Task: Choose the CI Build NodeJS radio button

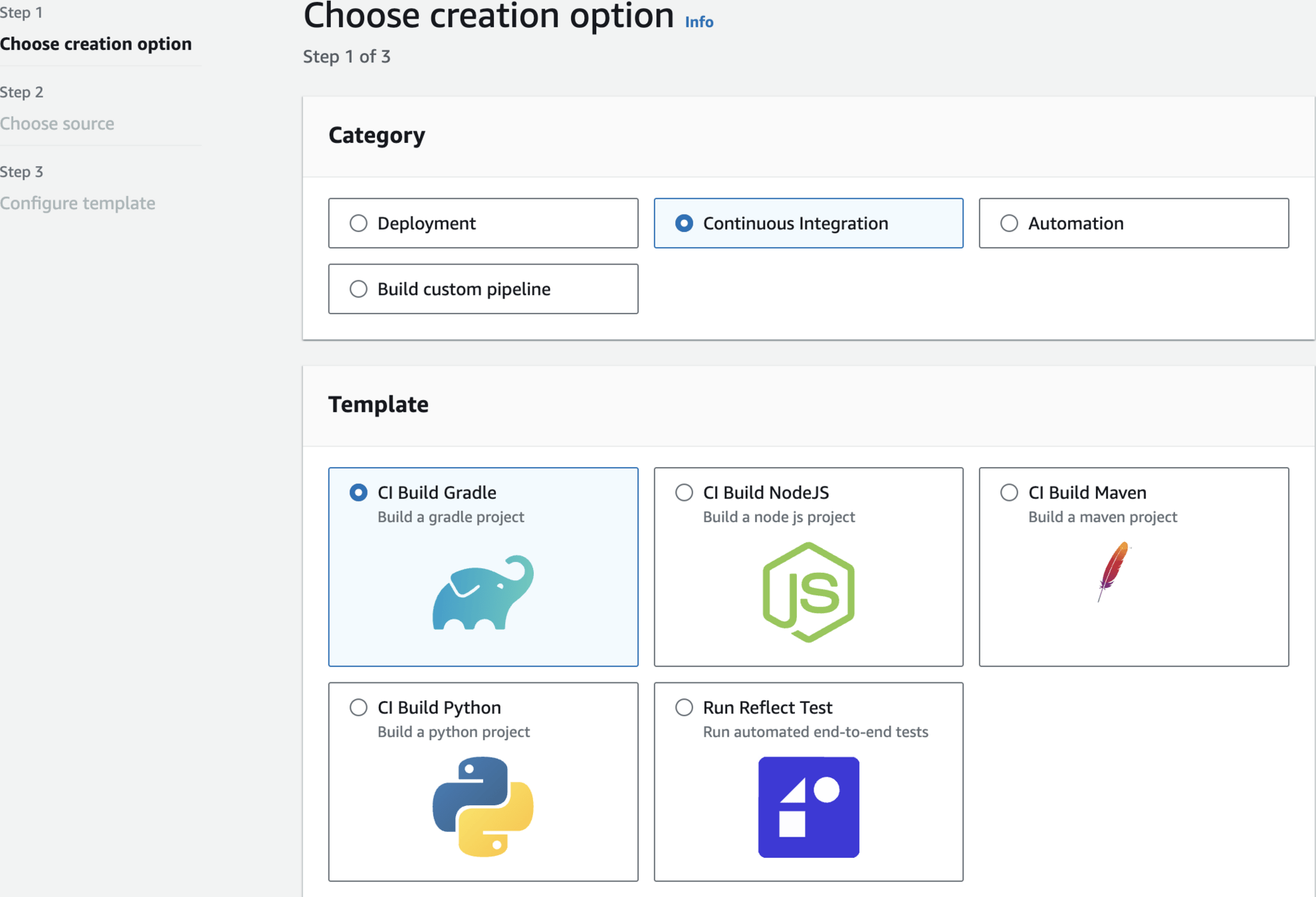Action: click(x=684, y=492)
